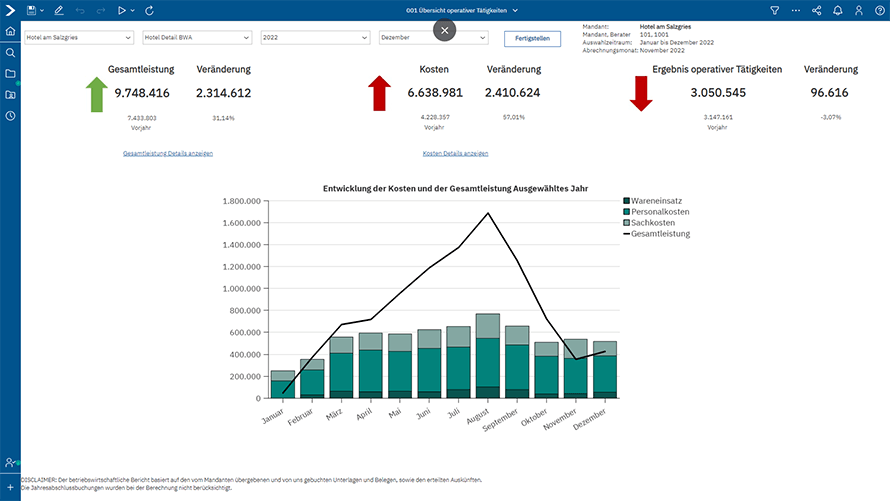The width and height of the screenshot is (890, 501).
Task: Click the Refresh report icon
Action: (x=150, y=10)
